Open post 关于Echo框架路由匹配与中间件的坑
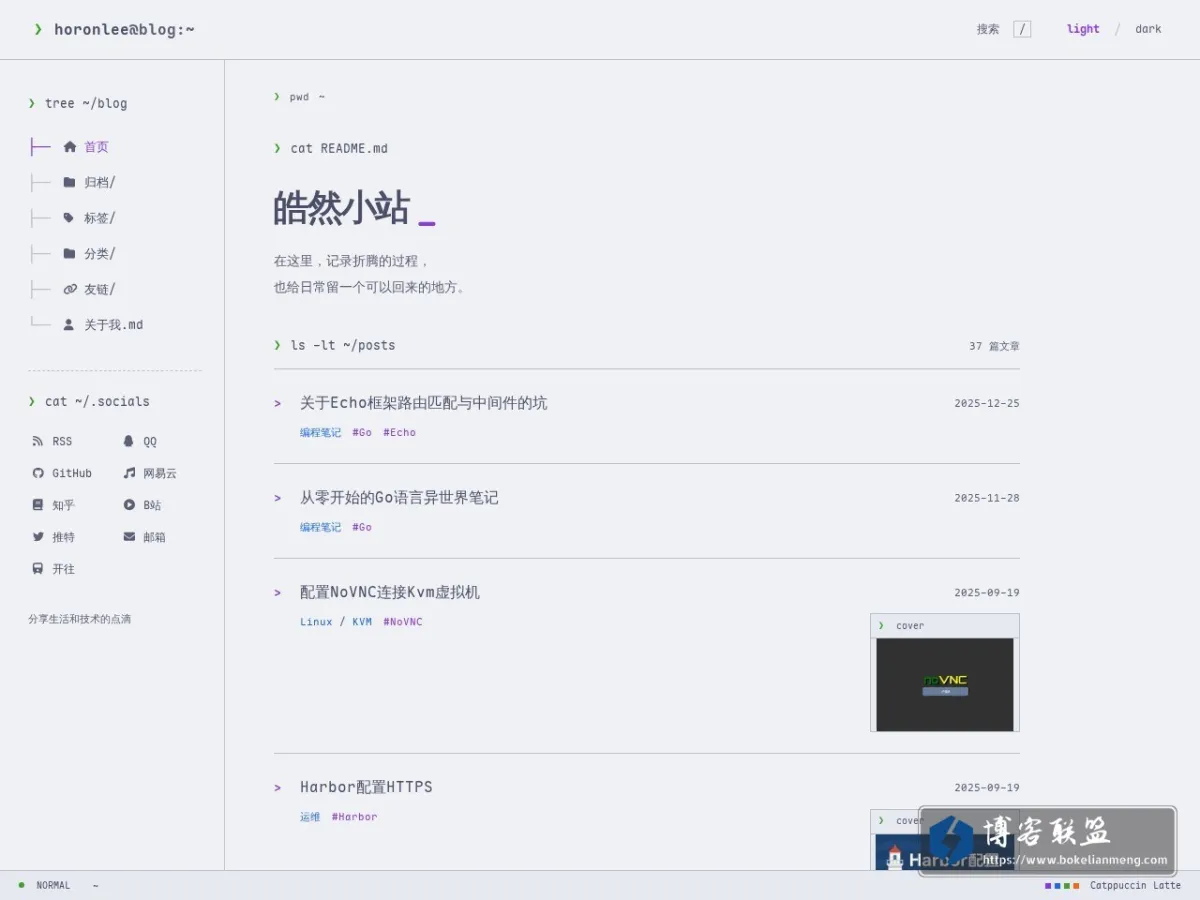The height and width of the screenshot is (900, 1200). 424,403
